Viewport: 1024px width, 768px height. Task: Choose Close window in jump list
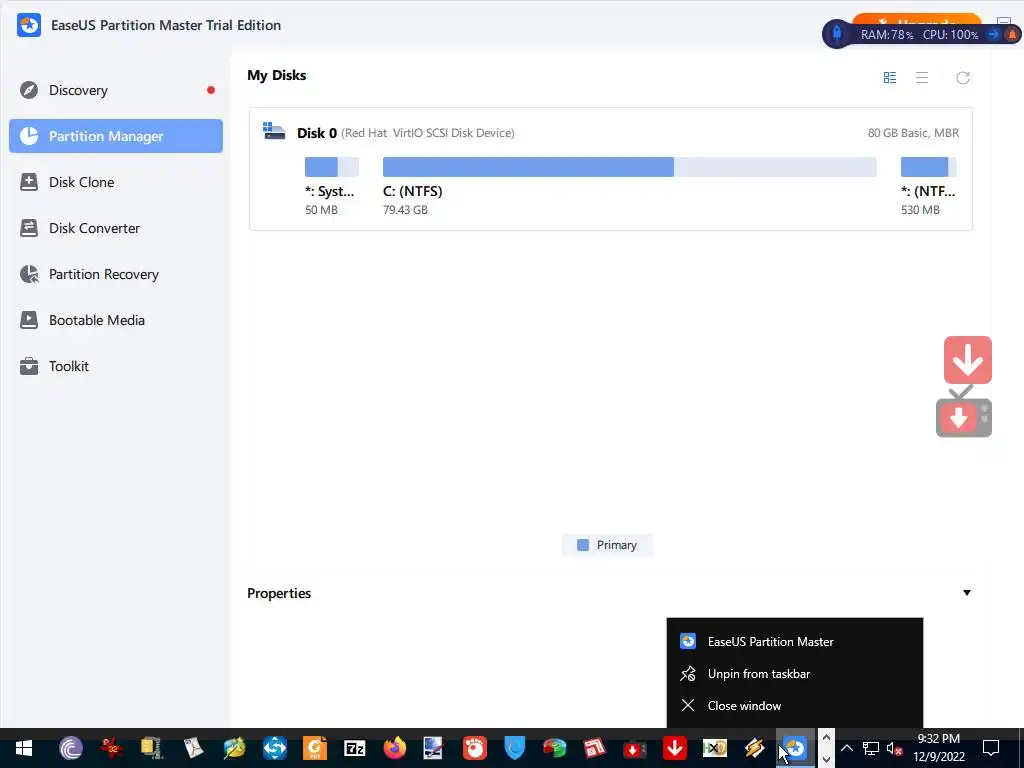795,705
